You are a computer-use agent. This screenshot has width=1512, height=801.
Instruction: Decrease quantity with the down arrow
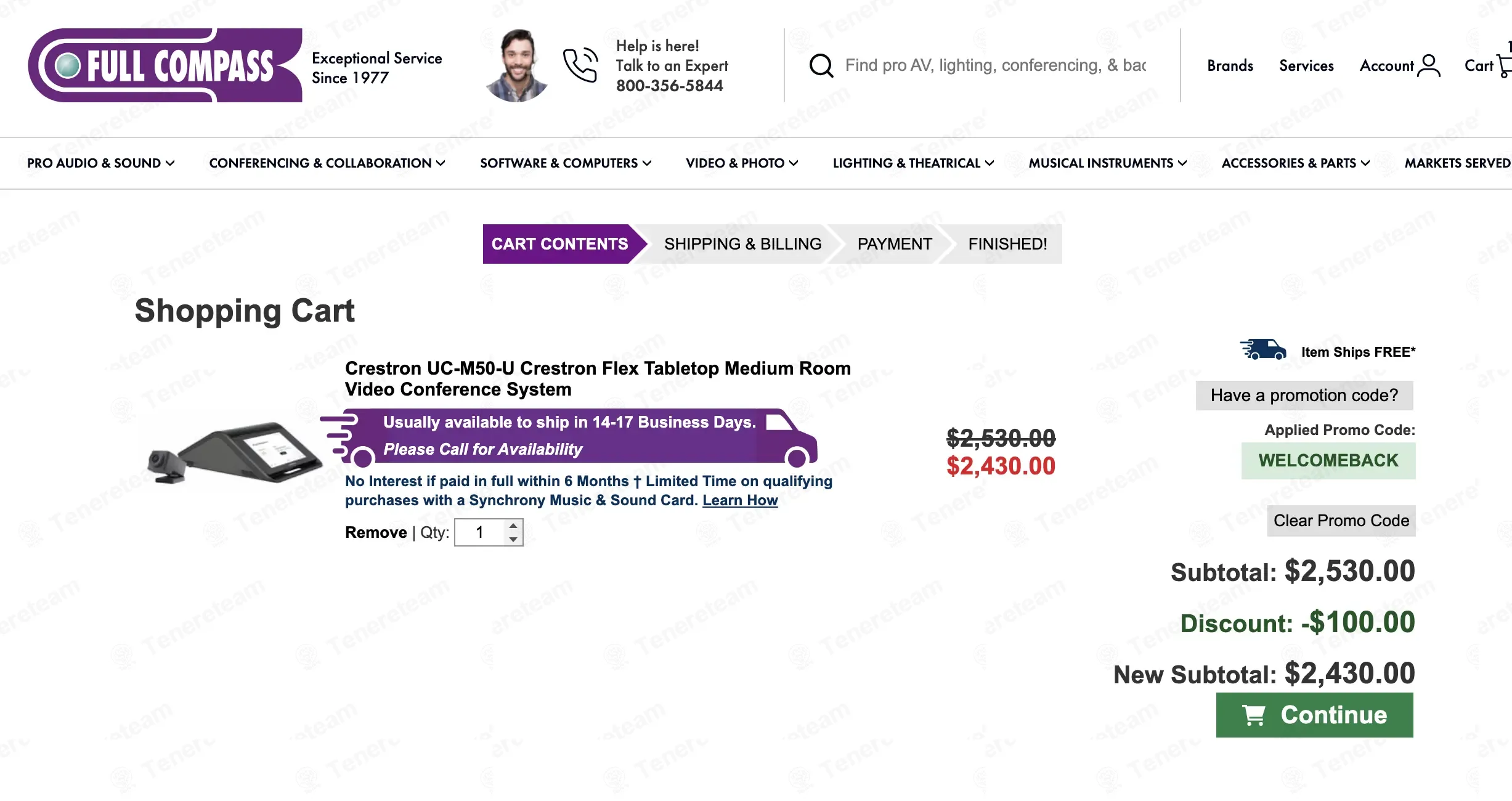pyautogui.click(x=513, y=540)
